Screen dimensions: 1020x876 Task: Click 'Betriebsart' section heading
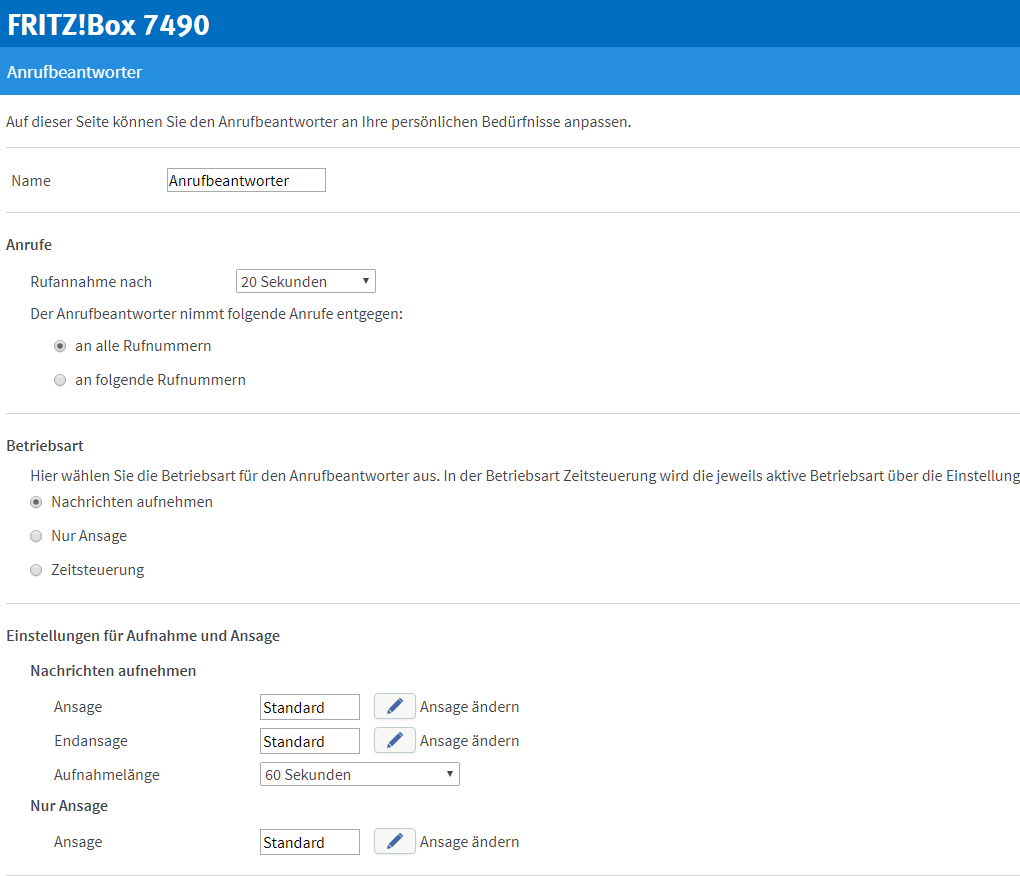pyautogui.click(x=45, y=445)
